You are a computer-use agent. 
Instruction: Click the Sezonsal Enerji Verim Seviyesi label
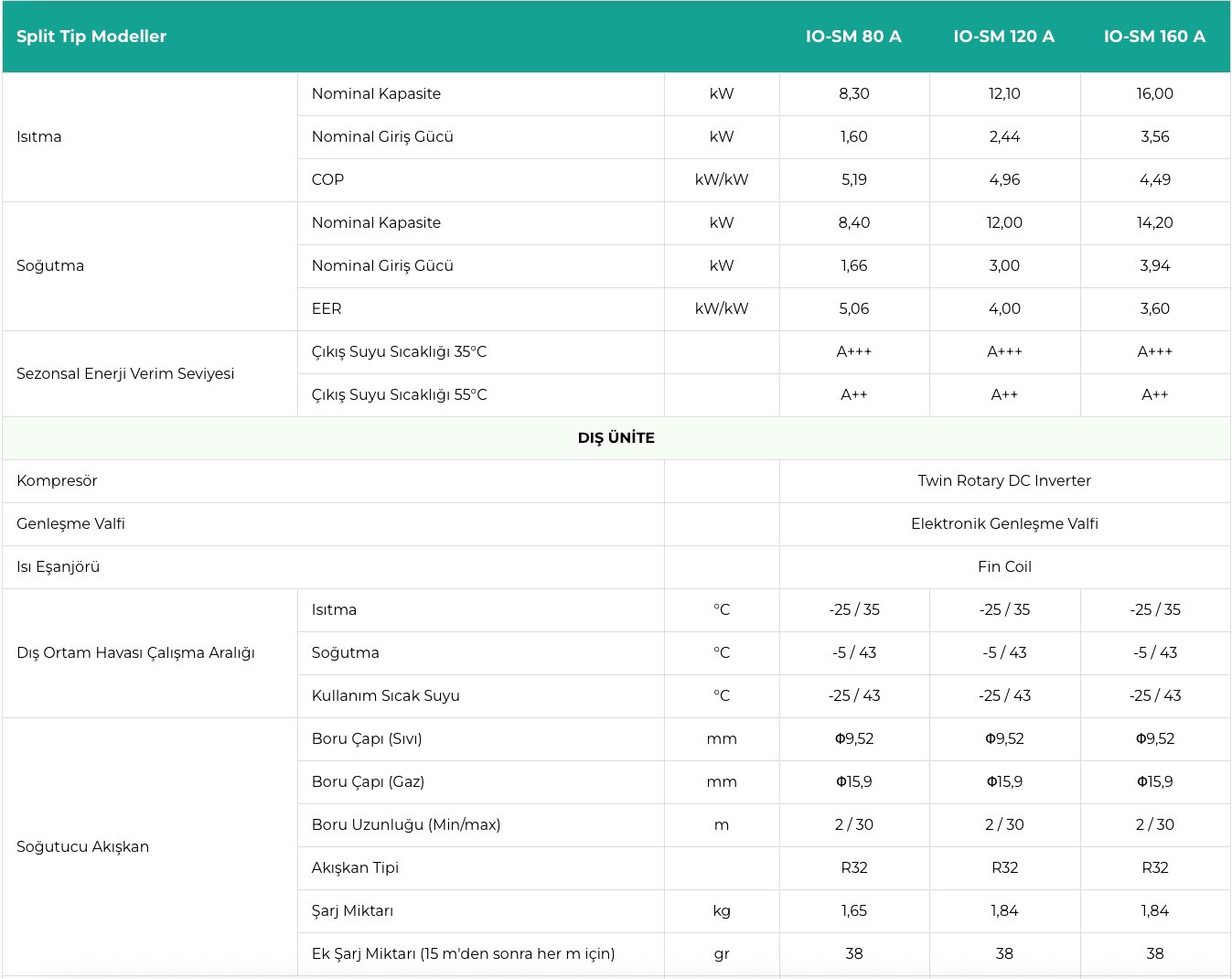(x=125, y=374)
